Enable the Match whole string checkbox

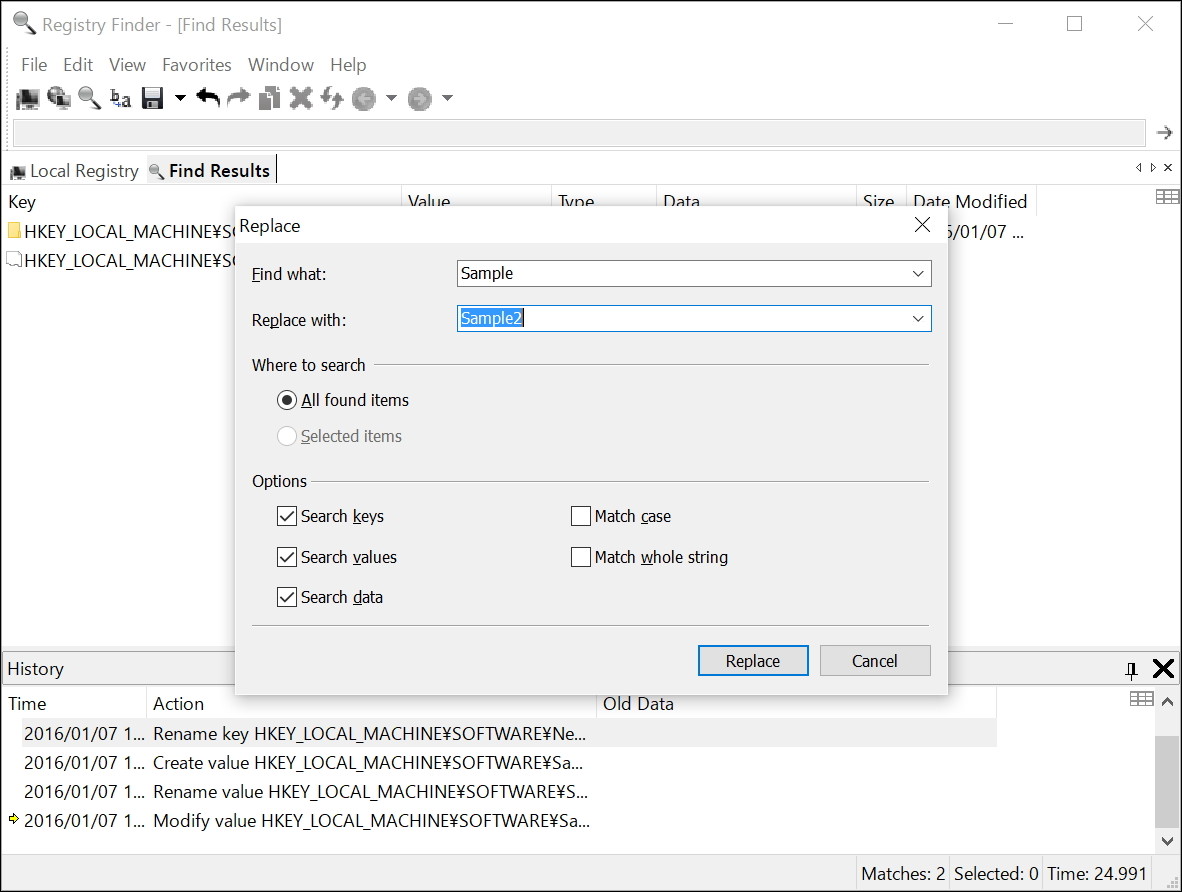580,557
